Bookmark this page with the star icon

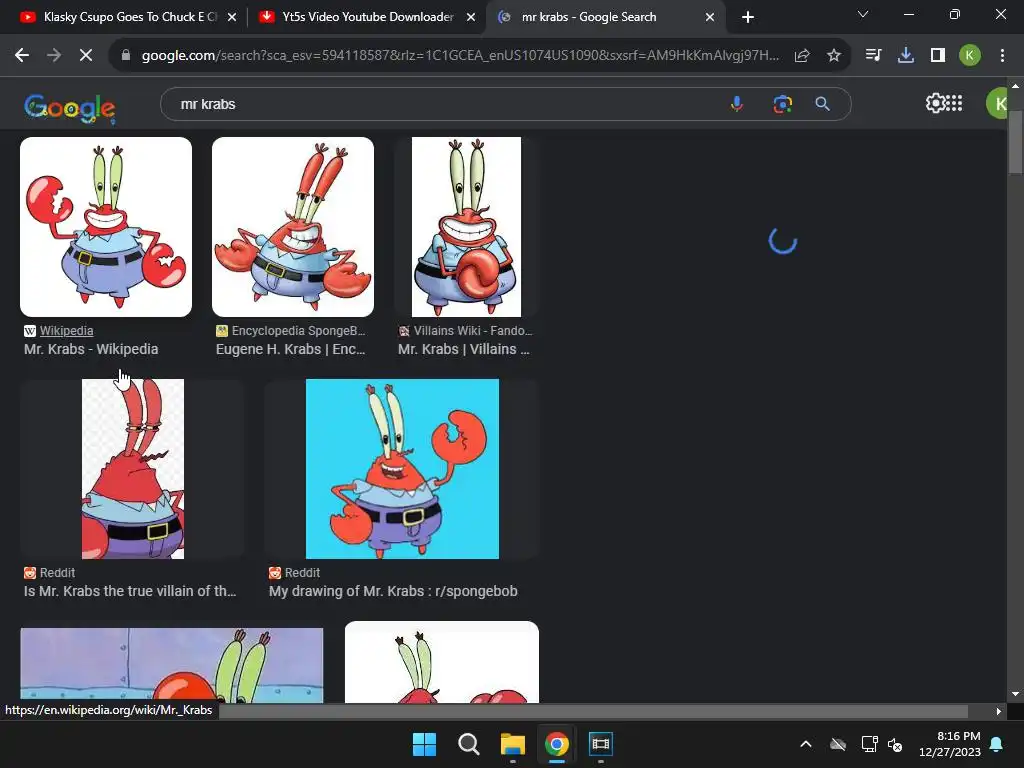pos(833,56)
